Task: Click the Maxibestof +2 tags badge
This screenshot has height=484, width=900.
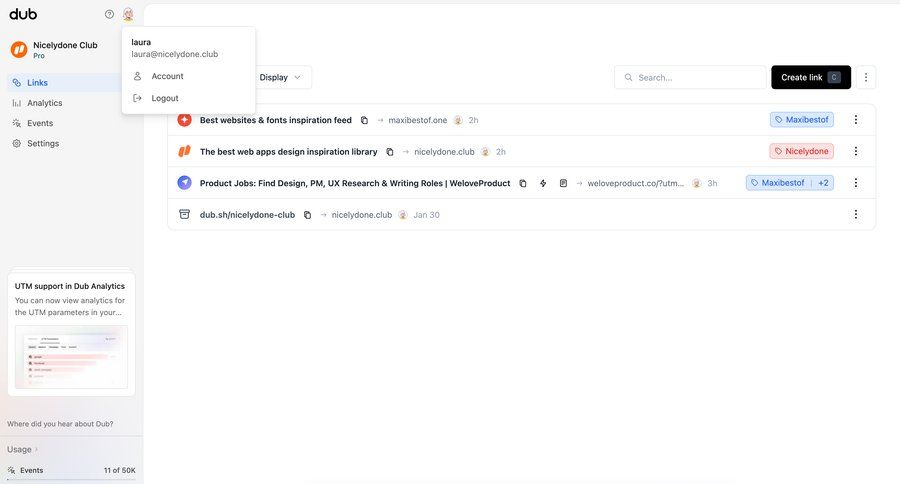Action: (x=790, y=183)
